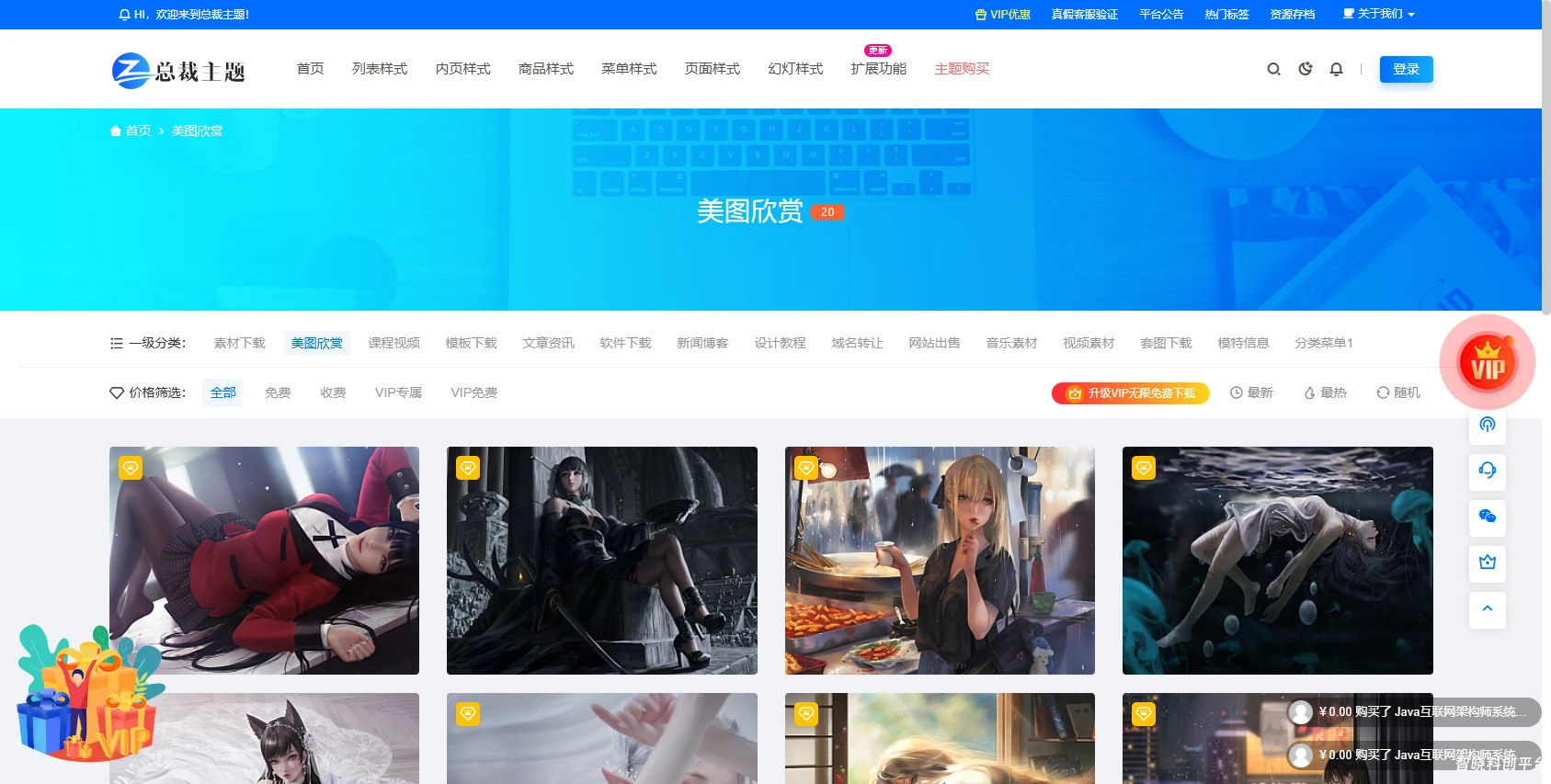
Task: Open the search magnifier icon
Action: (1273, 69)
